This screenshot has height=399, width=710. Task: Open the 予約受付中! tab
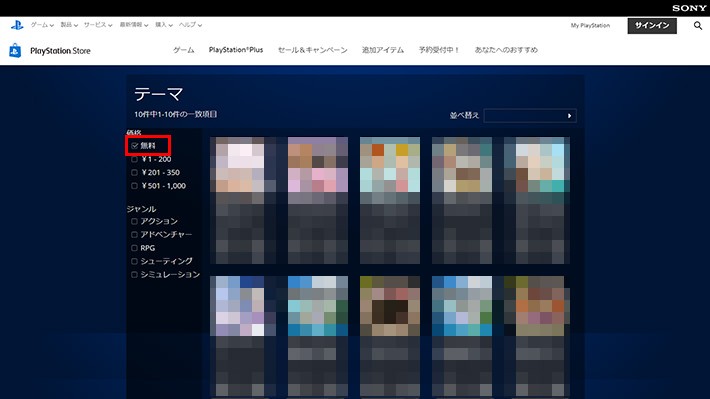coord(439,50)
